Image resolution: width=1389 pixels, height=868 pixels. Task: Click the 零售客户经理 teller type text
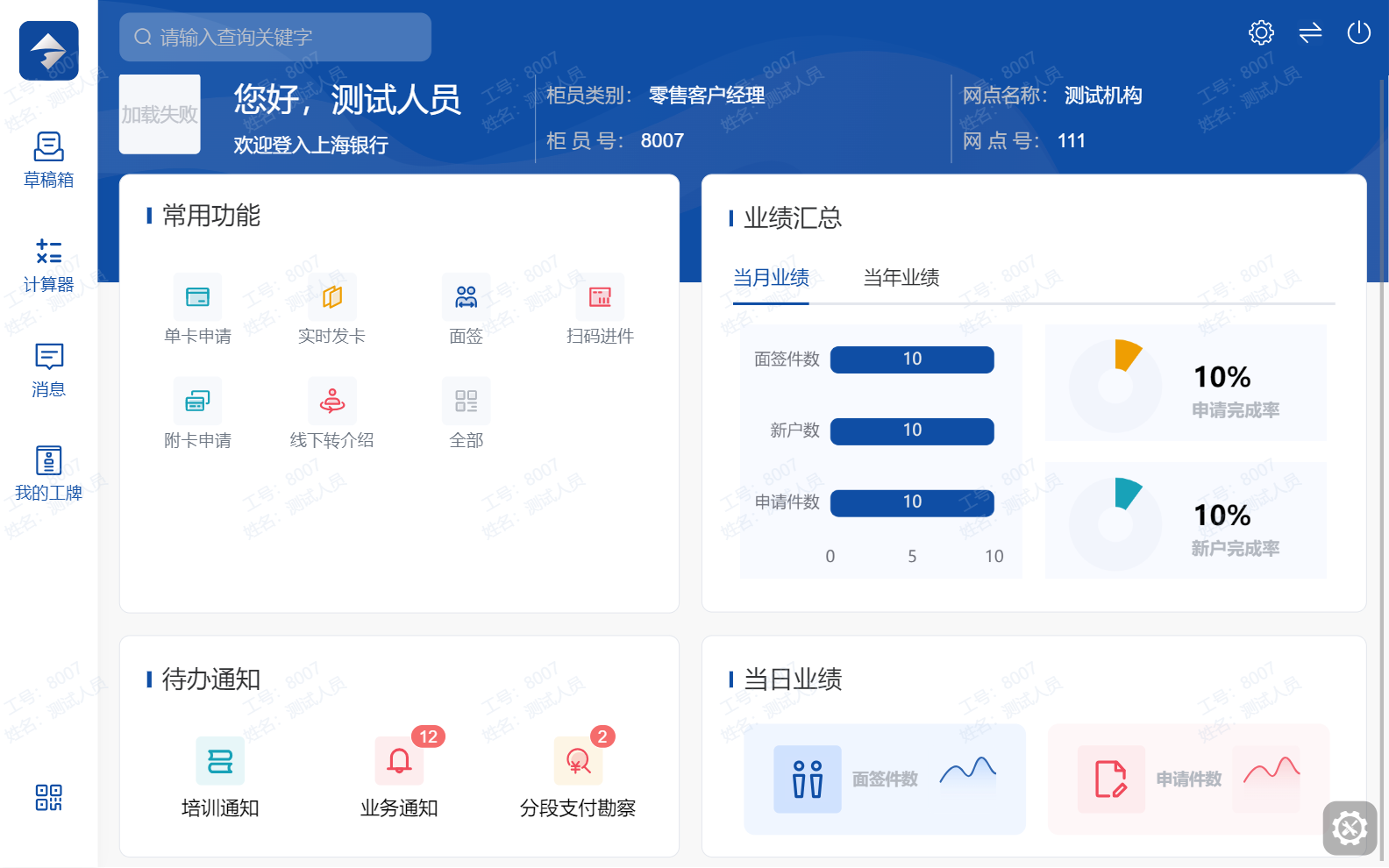point(707,96)
